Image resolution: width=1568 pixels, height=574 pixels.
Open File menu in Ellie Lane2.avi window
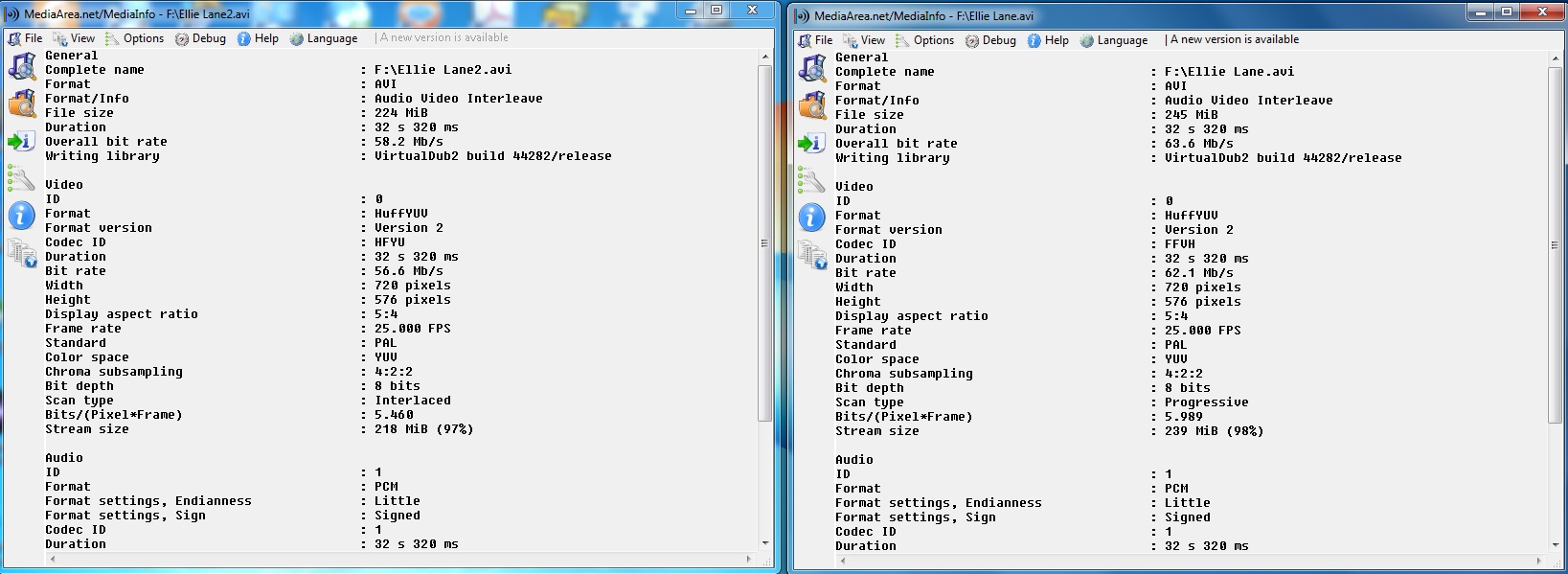pyautogui.click(x=26, y=38)
